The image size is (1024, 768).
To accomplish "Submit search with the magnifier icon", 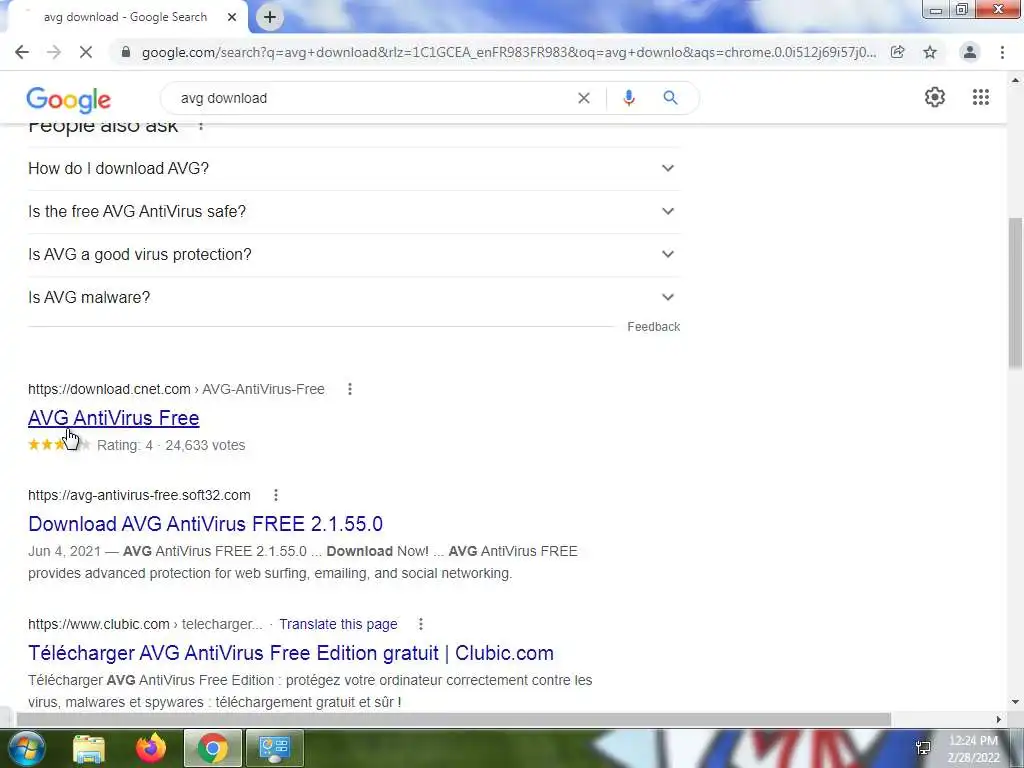I will click(x=670, y=98).
